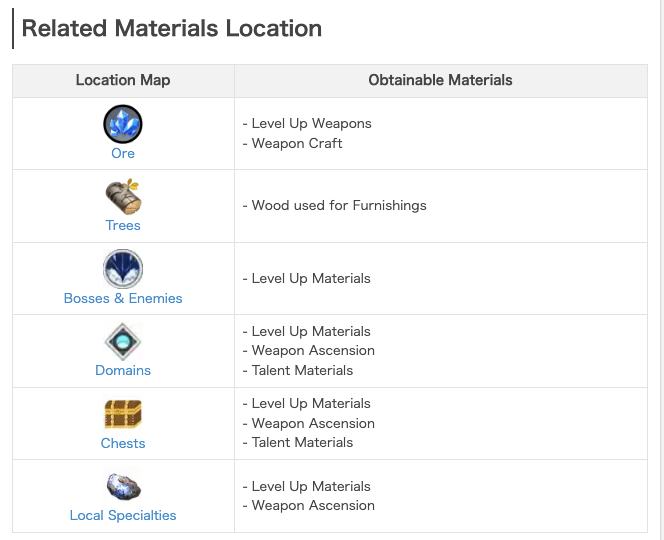Select the Bosses & Enemies emblem icon
Viewport: 664px width, 540px height.
tap(123, 270)
